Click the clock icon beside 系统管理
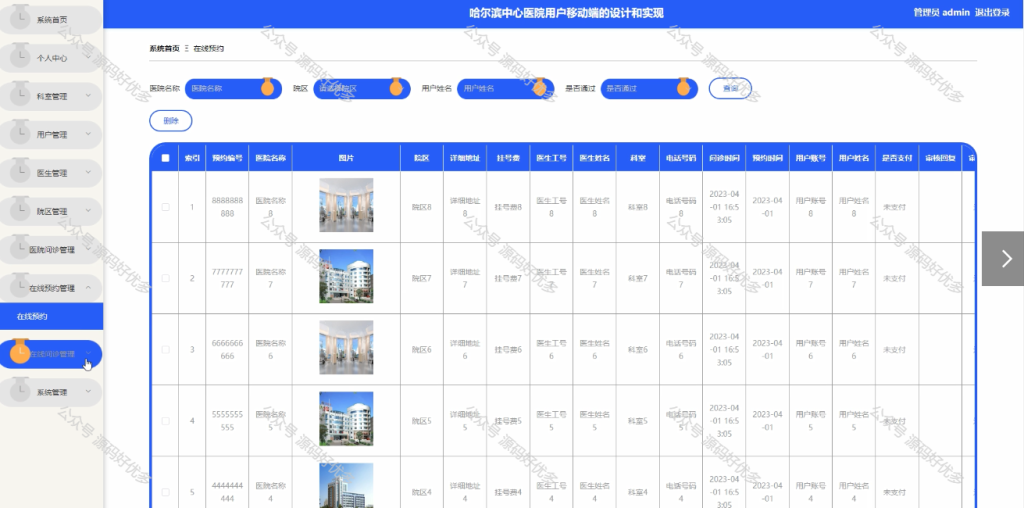This screenshot has height=508, width=1024. pyautogui.click(x=21, y=390)
